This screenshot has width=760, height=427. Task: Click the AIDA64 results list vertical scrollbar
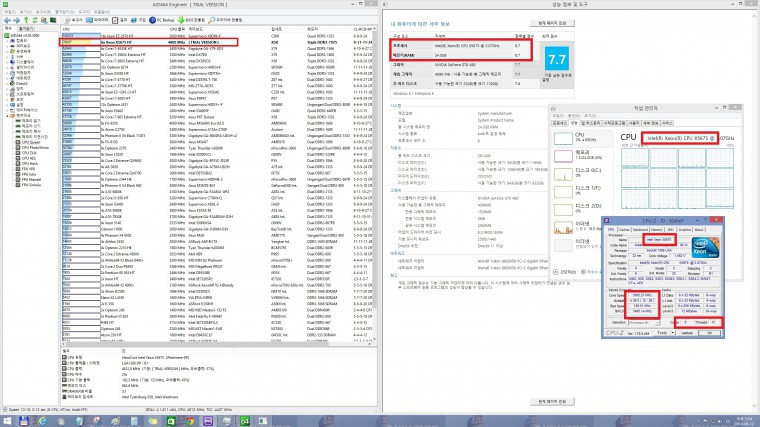coord(374,184)
